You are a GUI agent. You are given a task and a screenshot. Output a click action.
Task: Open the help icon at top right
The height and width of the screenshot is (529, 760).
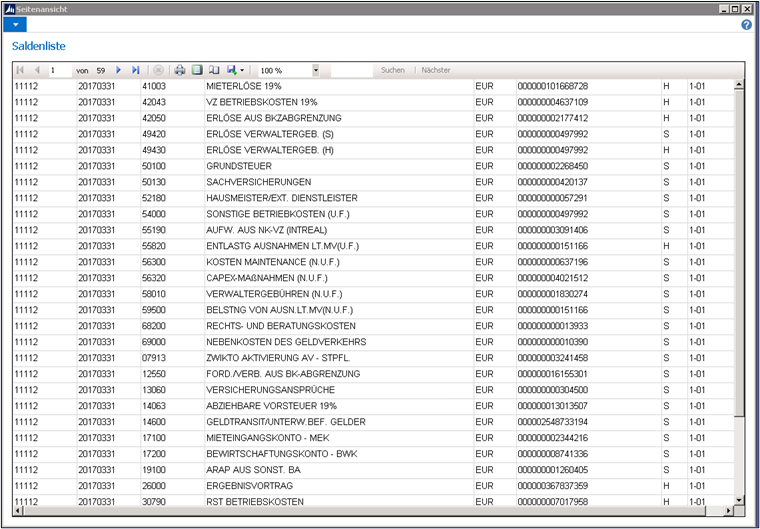(x=746, y=24)
